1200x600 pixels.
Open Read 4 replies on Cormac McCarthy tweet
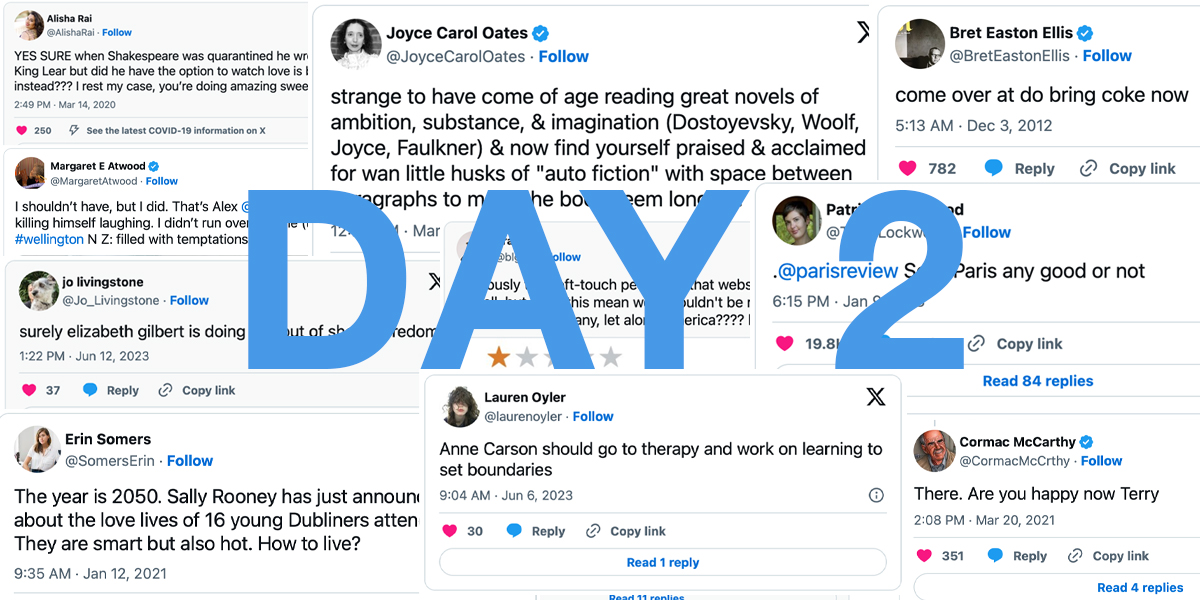point(1140,587)
